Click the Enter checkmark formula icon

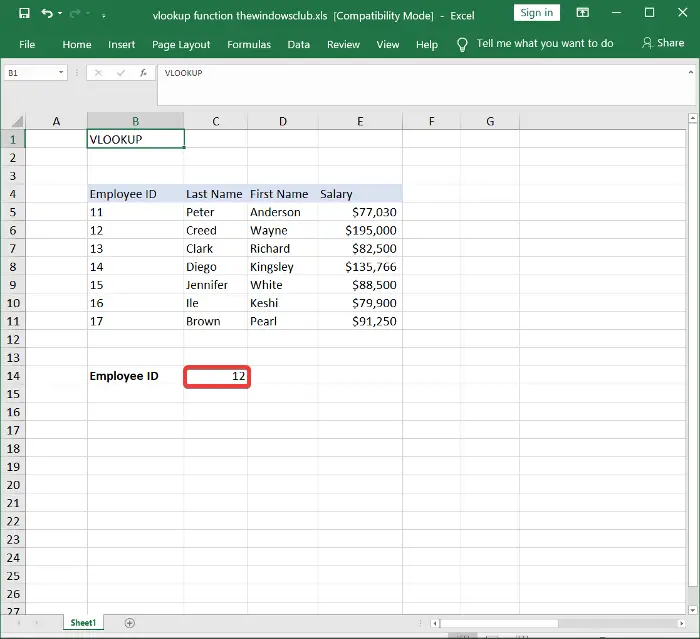tap(121, 73)
